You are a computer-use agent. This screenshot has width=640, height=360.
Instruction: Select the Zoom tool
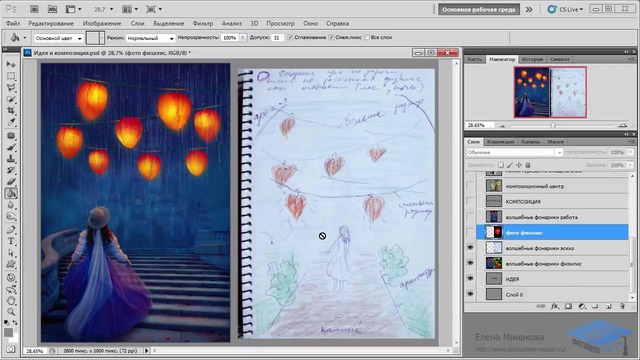pos(11,312)
